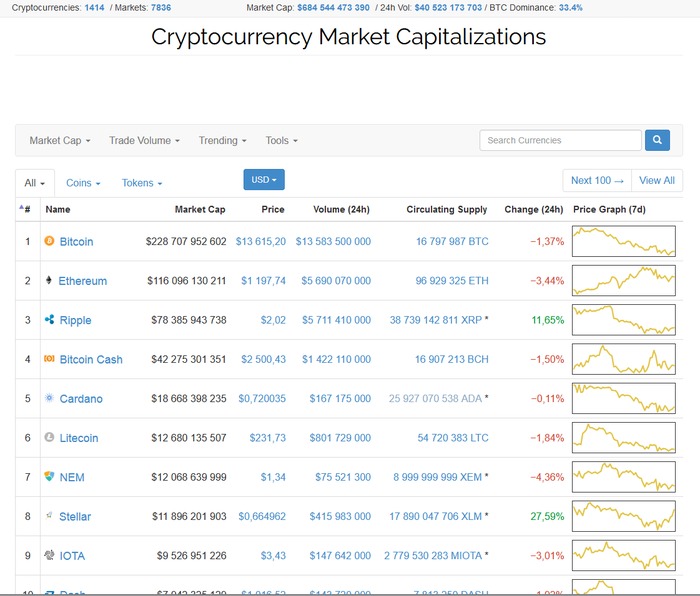Click 24h Vol $40 523 173 703

click(448, 8)
